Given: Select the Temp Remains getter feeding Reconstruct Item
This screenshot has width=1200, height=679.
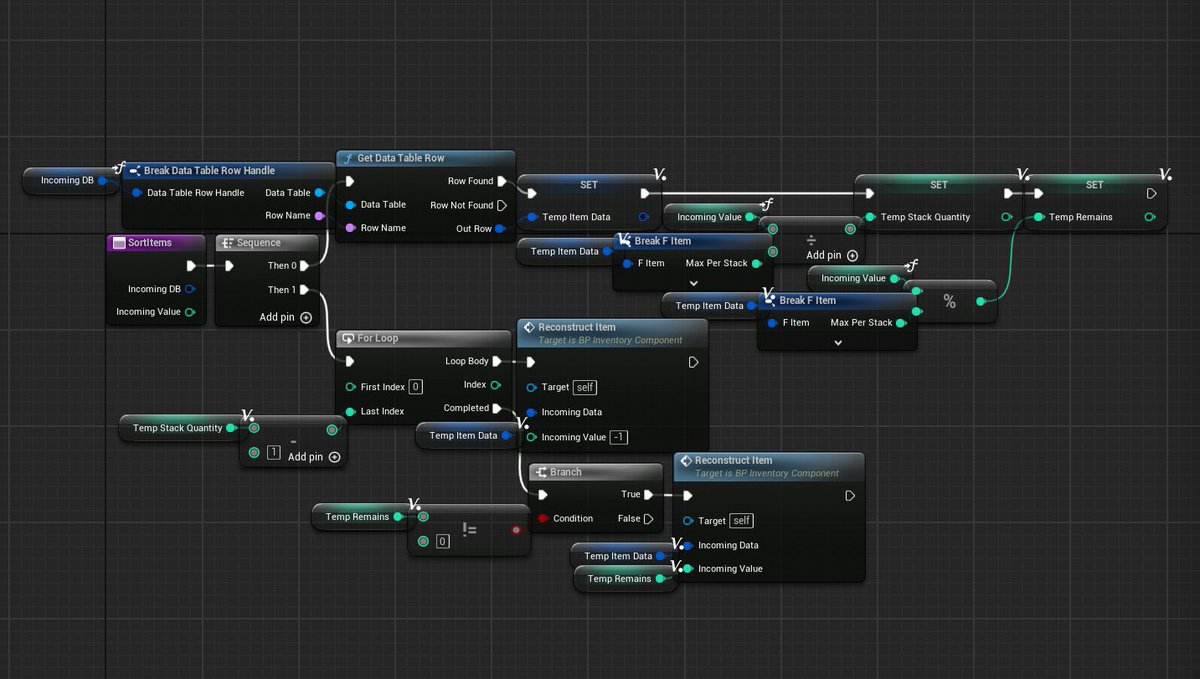Looking at the screenshot, I should [626, 579].
